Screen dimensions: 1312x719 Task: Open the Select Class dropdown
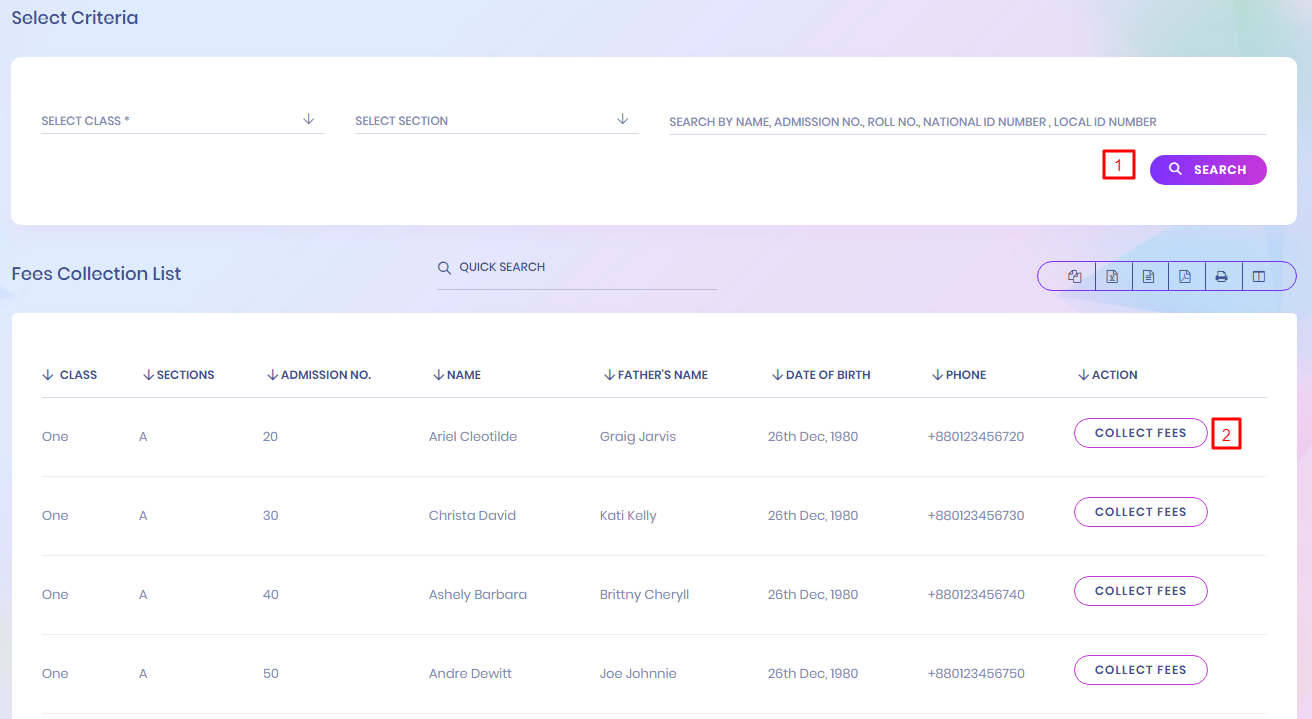[182, 121]
